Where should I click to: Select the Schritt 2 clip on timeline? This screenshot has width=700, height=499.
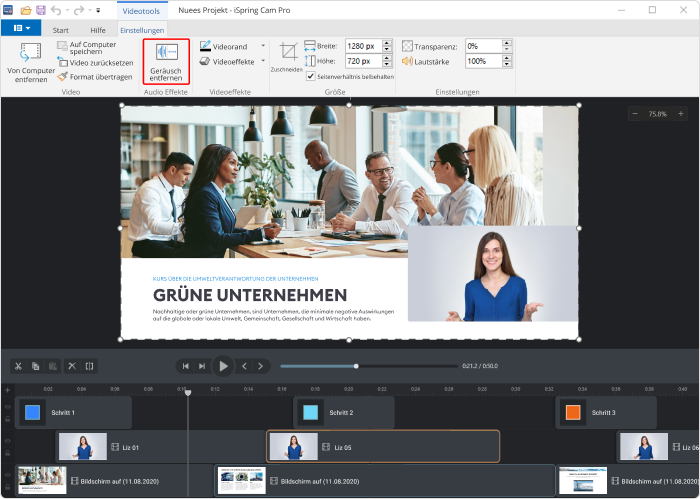pyautogui.click(x=344, y=412)
